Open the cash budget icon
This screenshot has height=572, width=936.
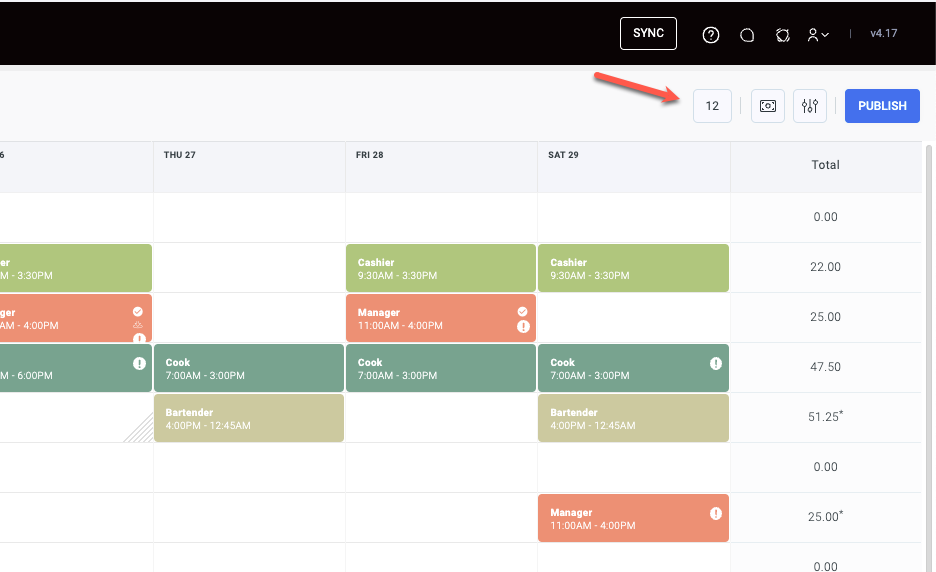768,106
